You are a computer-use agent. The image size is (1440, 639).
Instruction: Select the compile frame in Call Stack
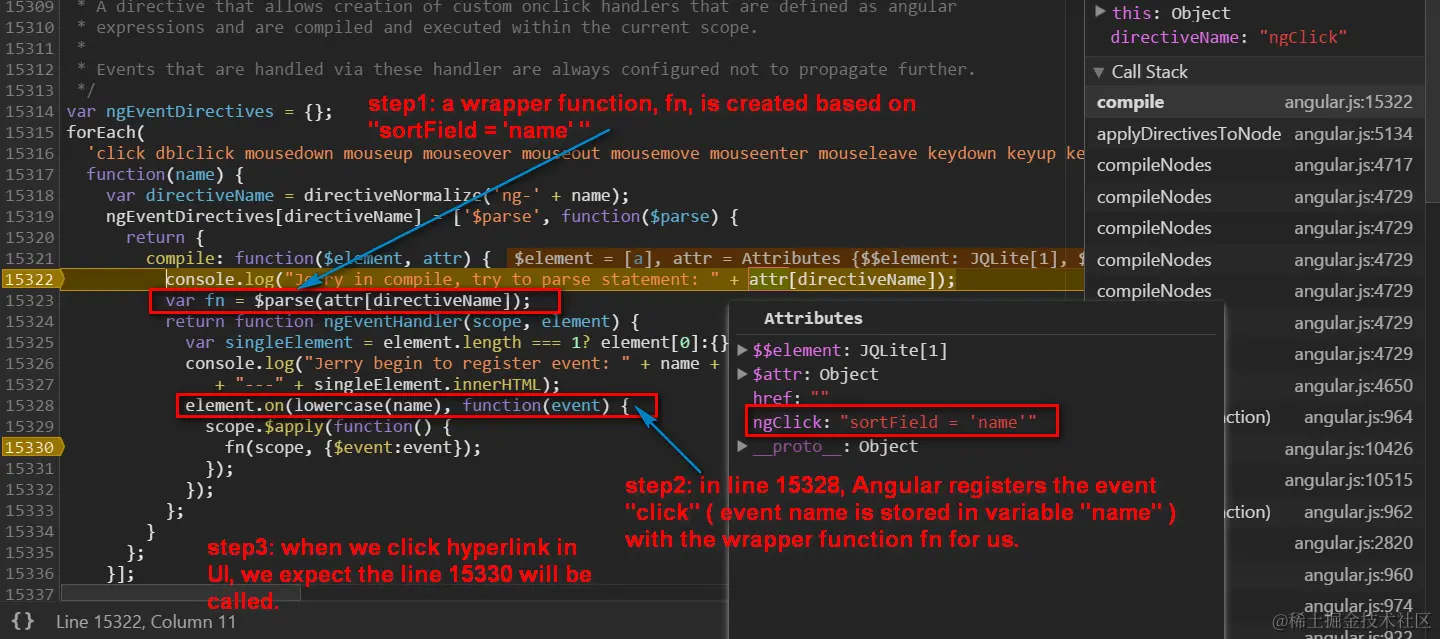pyautogui.click(x=1255, y=102)
